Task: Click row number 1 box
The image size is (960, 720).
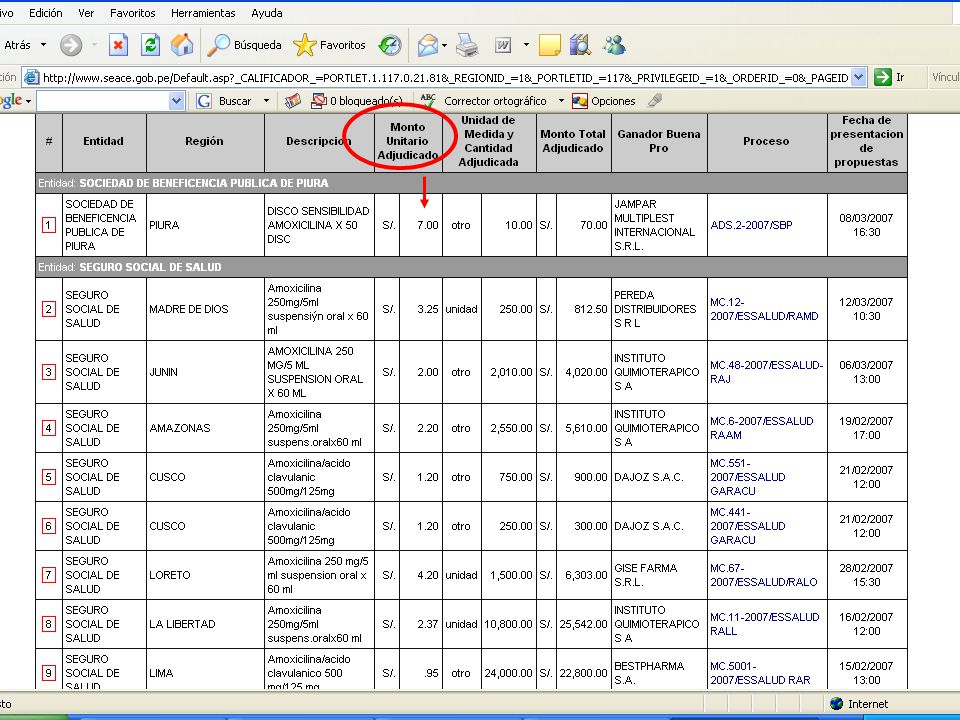Action: point(48,225)
